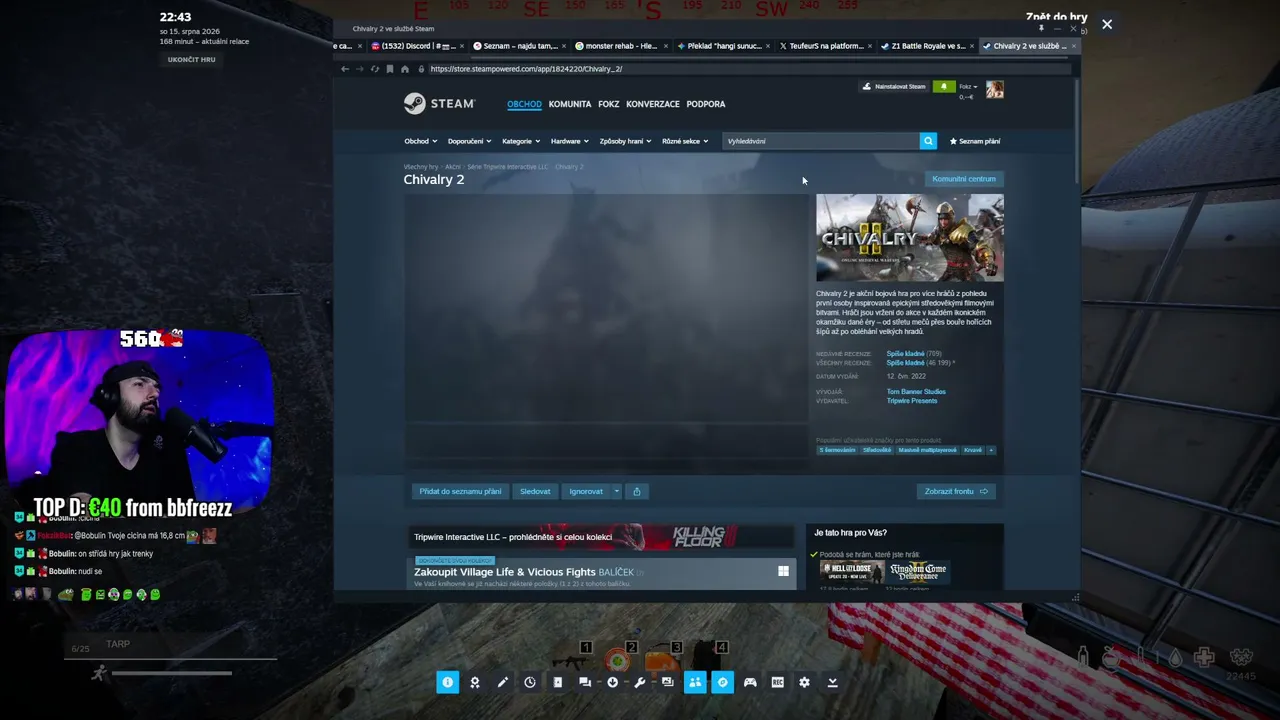The height and width of the screenshot is (720, 1280).
Task: Expand the Kategorie dropdown menu
Action: tap(521, 141)
